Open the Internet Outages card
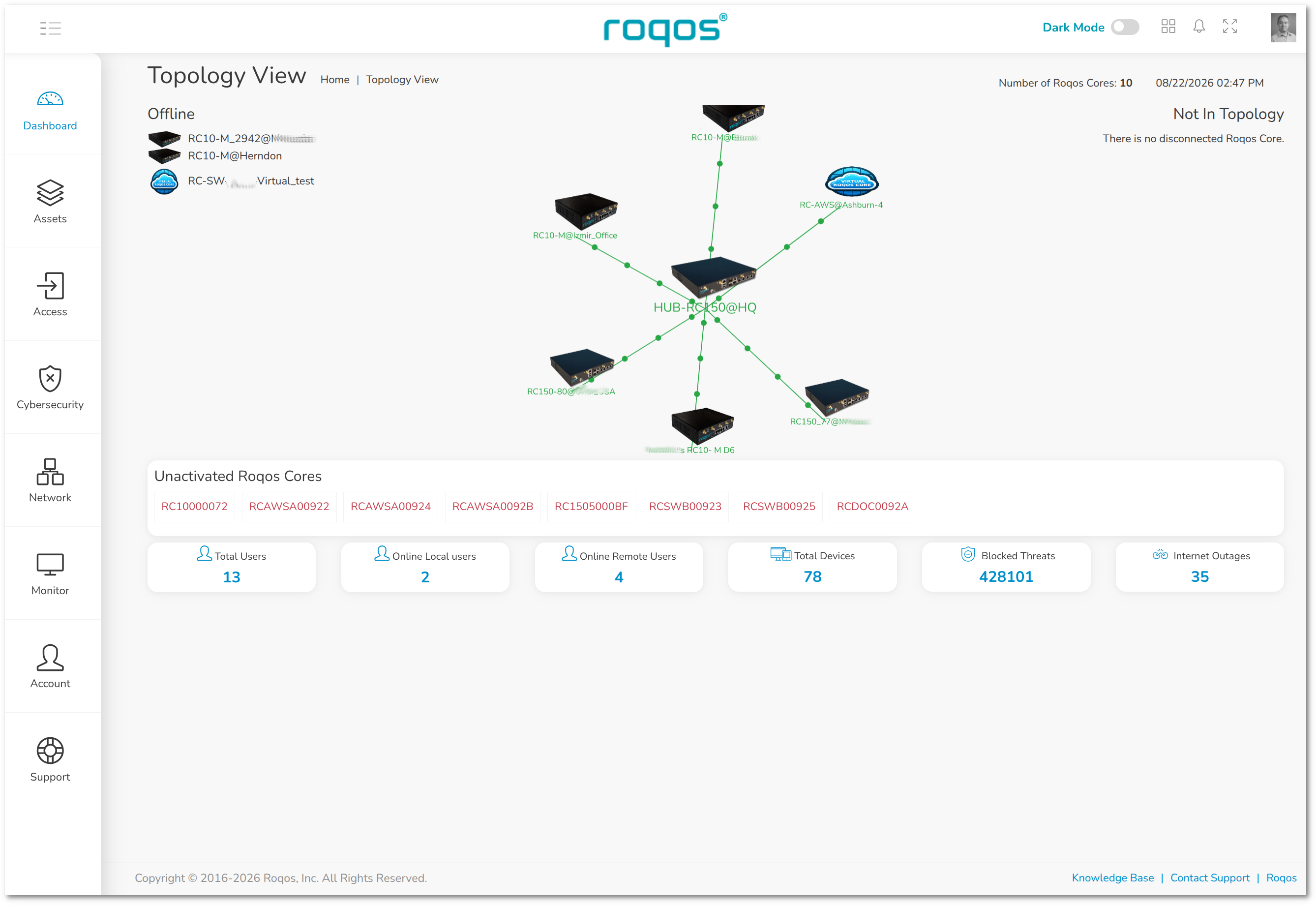Viewport: 1316px width, 905px height. [x=1200, y=567]
